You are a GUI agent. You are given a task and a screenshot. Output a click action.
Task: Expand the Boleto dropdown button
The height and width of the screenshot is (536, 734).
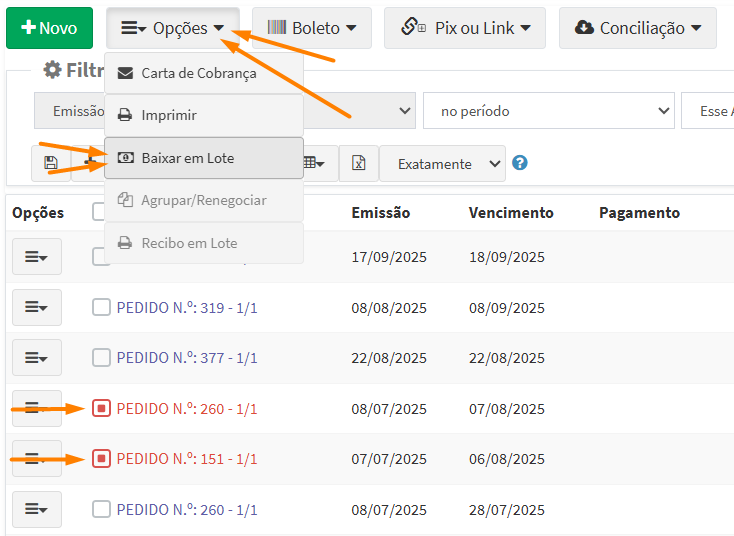[x=311, y=28]
